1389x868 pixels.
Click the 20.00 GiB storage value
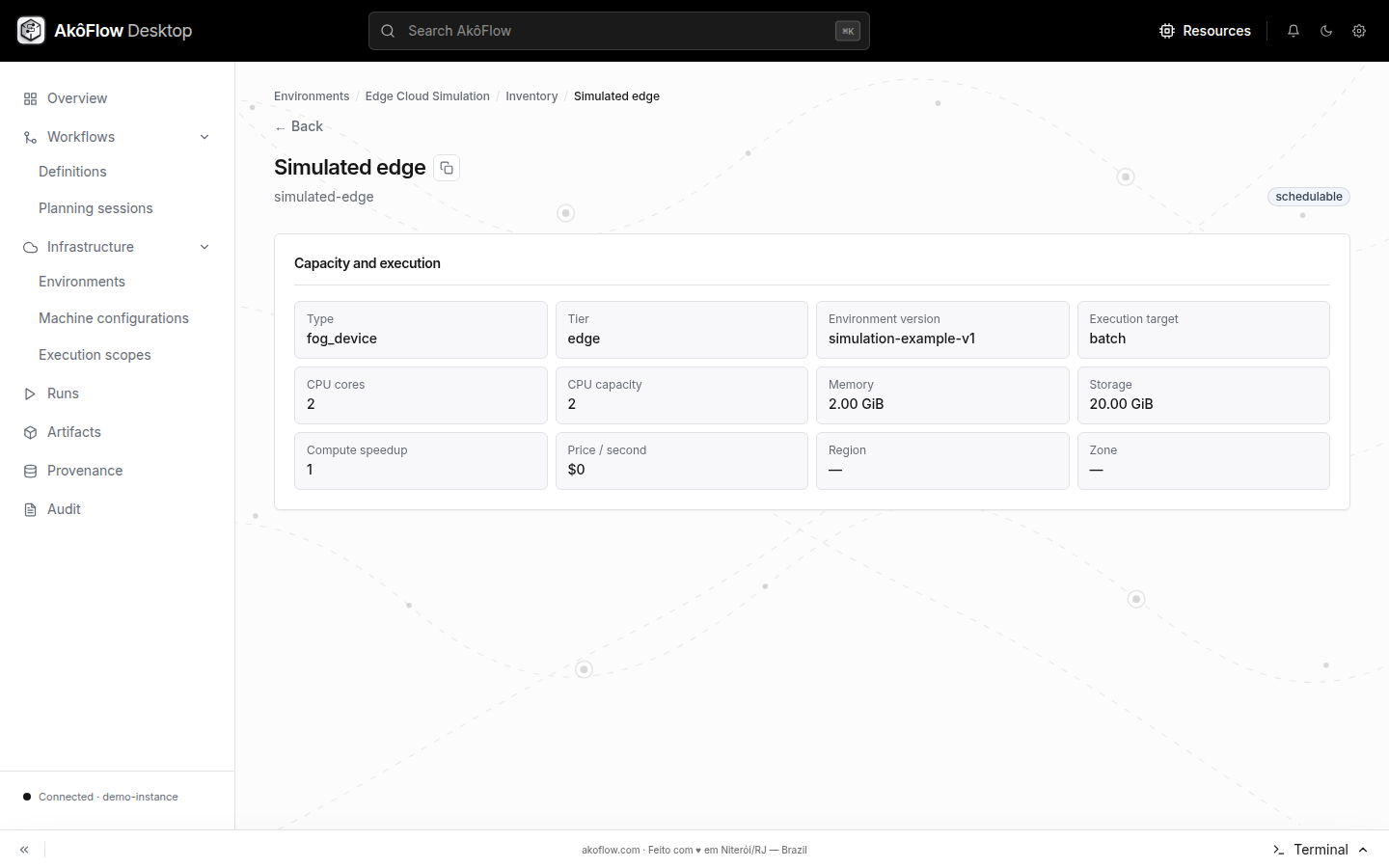click(x=1121, y=404)
